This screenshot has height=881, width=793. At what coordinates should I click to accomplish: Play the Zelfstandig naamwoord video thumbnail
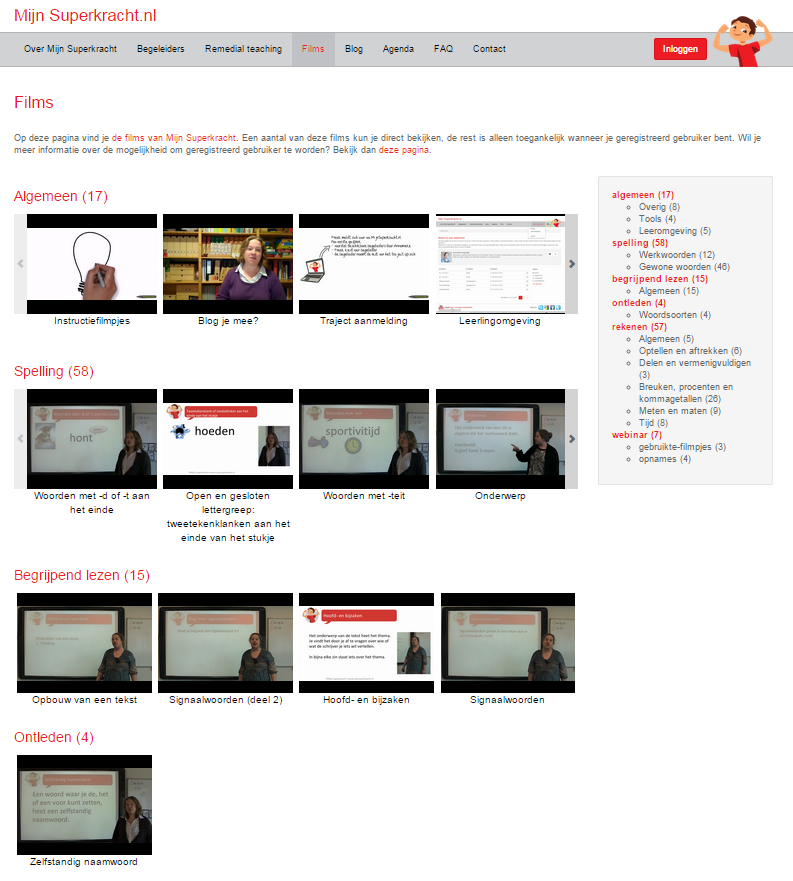84,805
